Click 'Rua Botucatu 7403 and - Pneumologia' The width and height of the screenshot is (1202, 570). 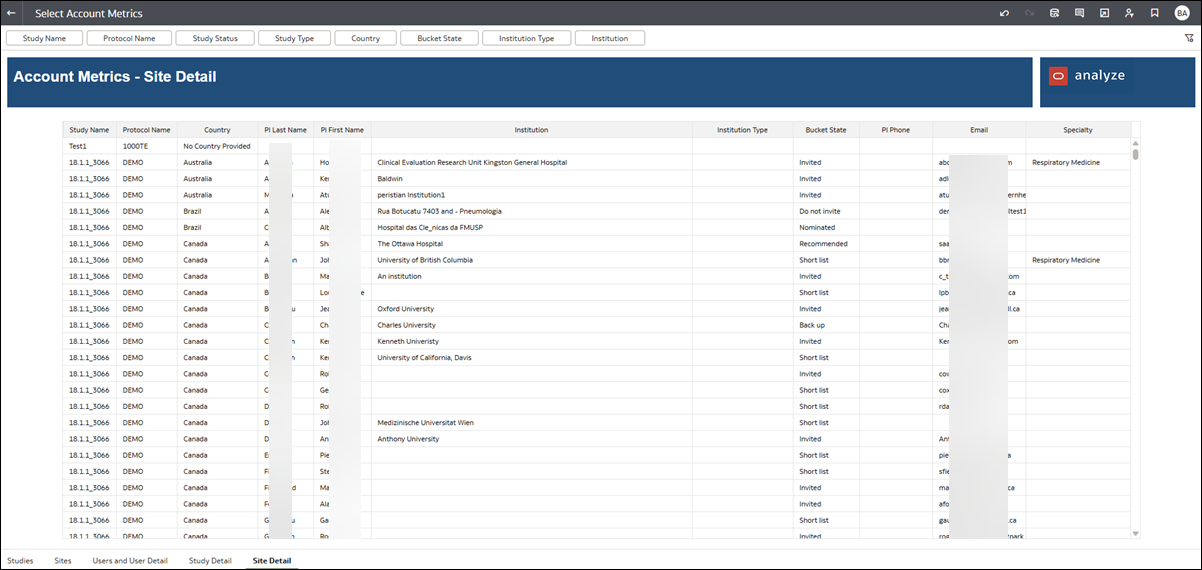439,211
